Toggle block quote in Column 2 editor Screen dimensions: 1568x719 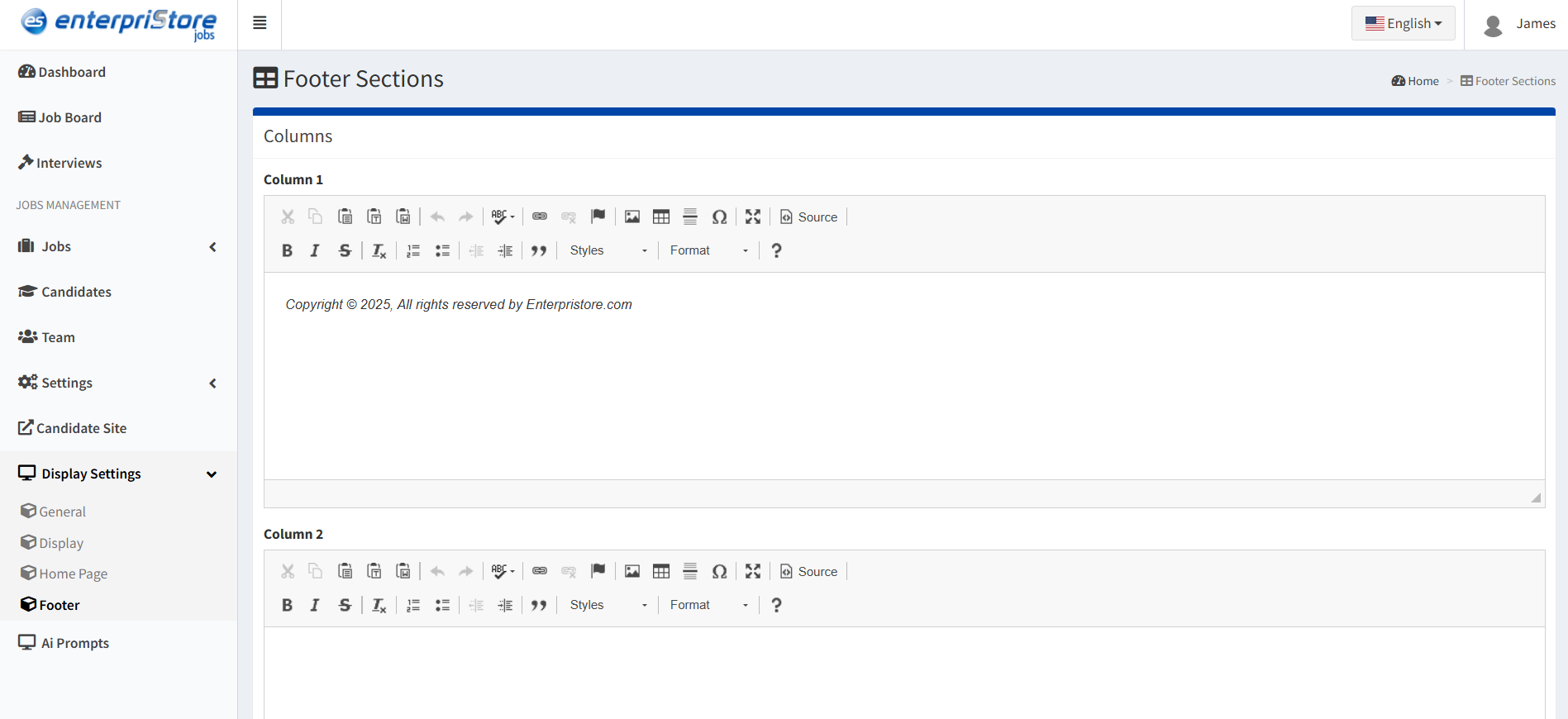click(539, 605)
